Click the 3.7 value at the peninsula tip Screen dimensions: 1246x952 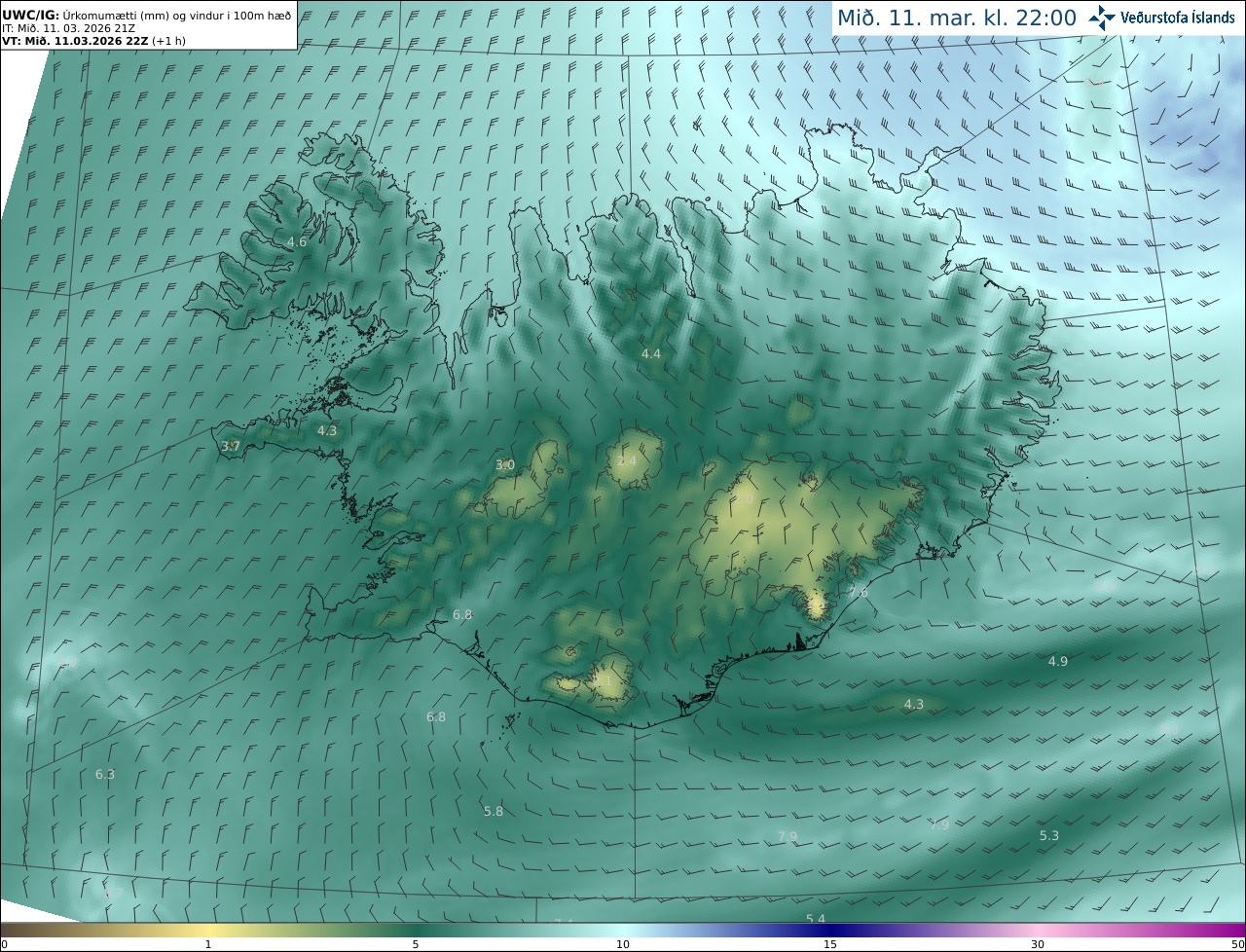230,447
